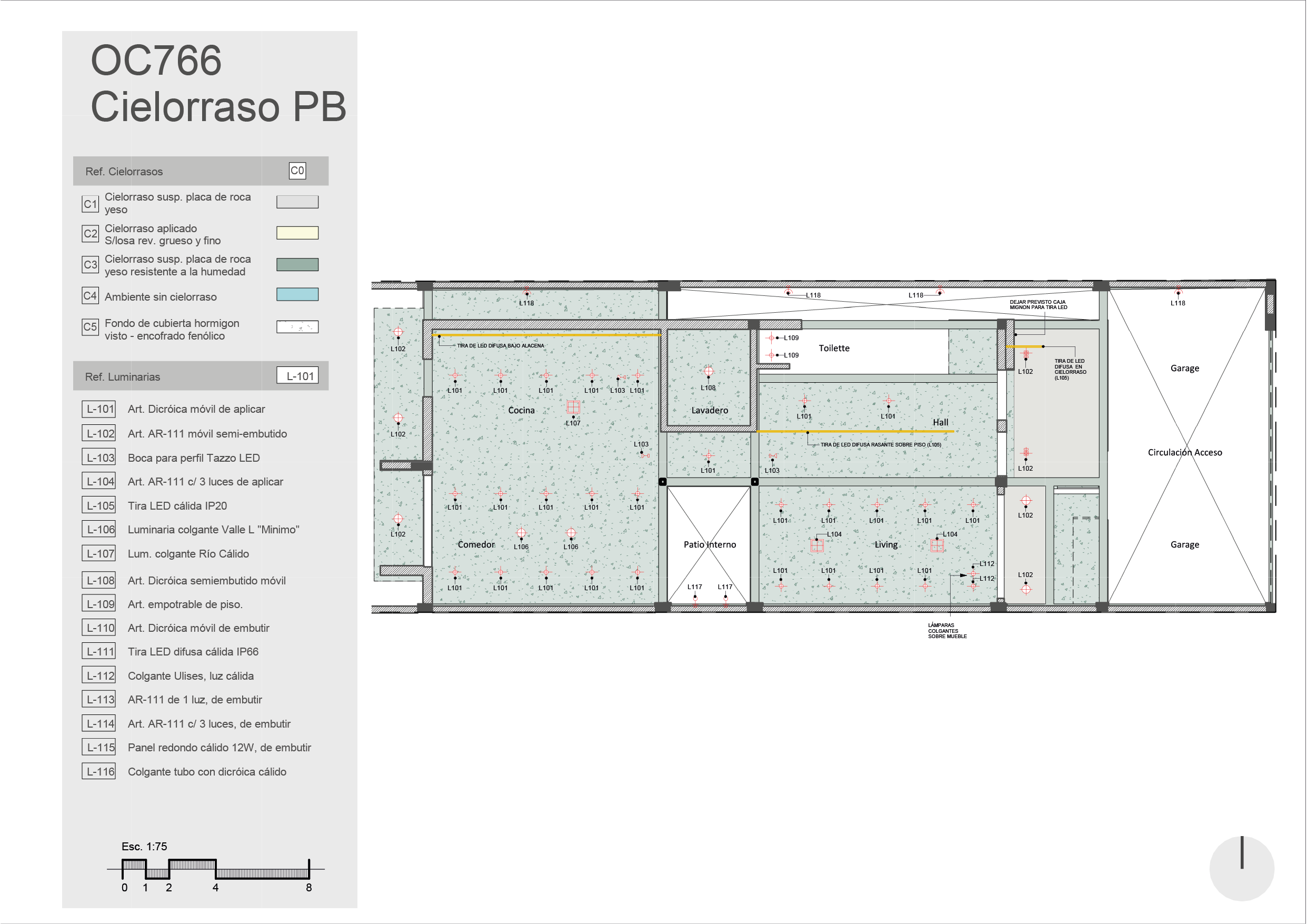Select the C3 ceiling code box

tap(91, 265)
